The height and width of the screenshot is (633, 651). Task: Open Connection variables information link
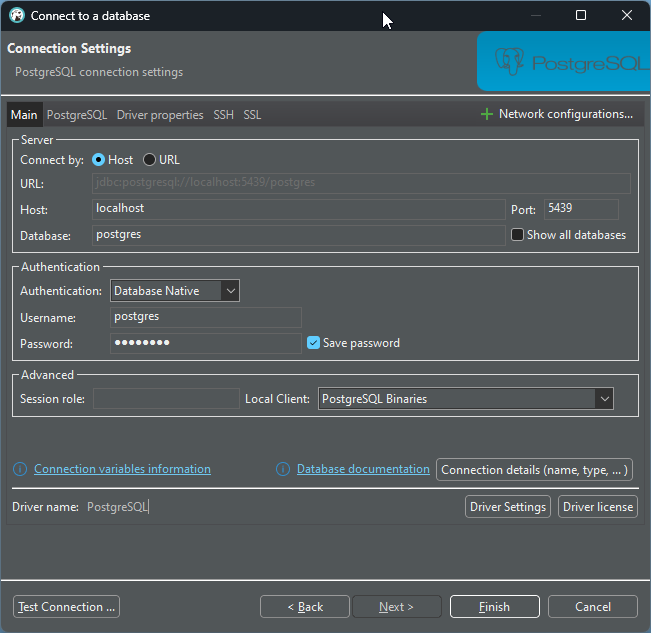tap(122, 469)
